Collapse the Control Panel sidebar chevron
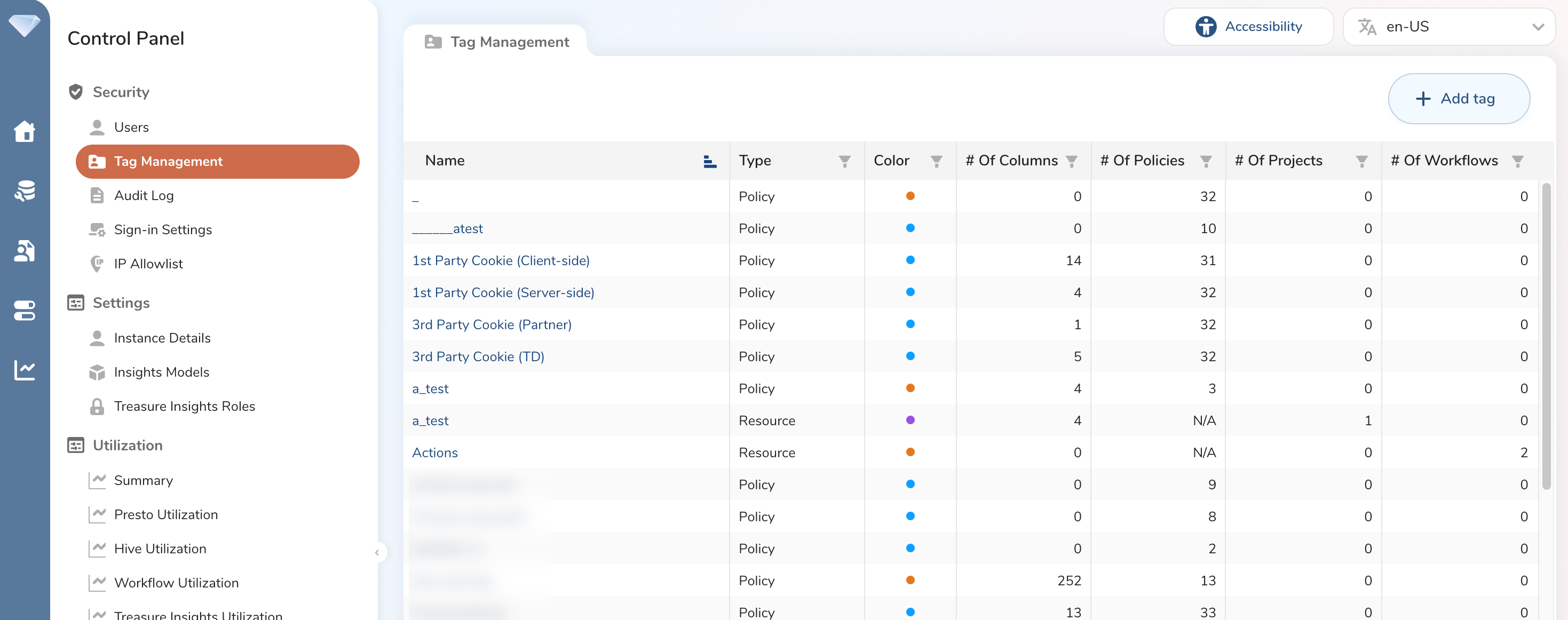This screenshot has width=1568, height=620. coord(377,552)
